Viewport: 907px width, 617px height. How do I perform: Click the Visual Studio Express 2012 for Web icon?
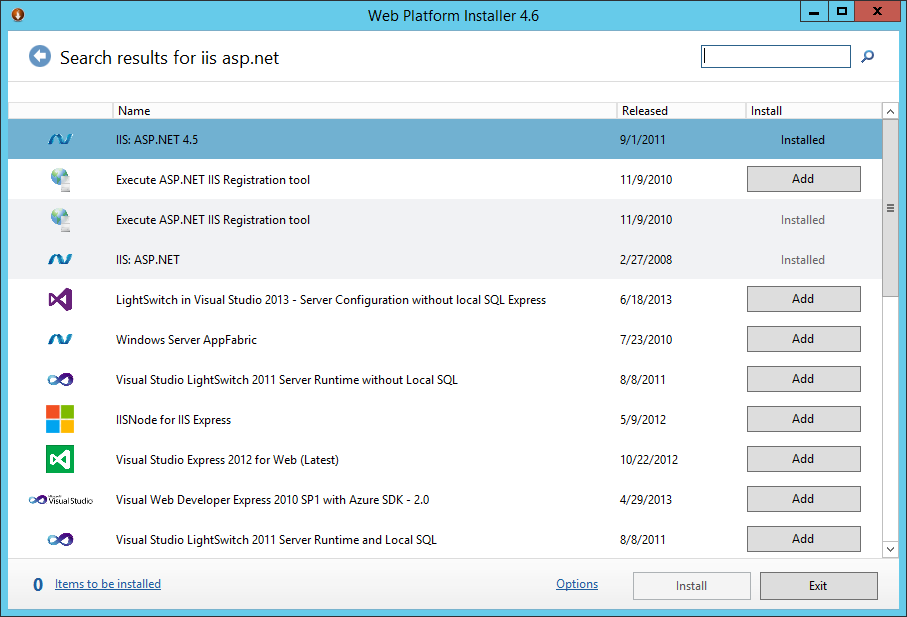point(59,459)
